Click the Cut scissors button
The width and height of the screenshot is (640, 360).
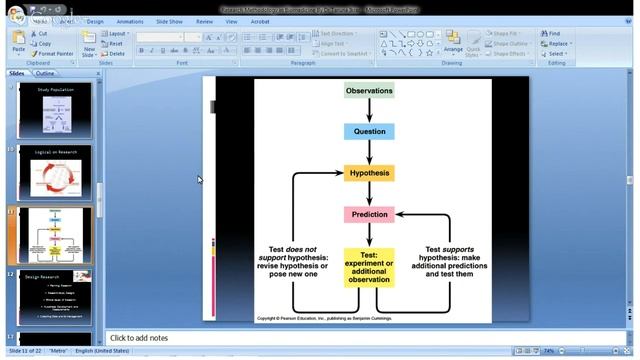coord(39,33)
